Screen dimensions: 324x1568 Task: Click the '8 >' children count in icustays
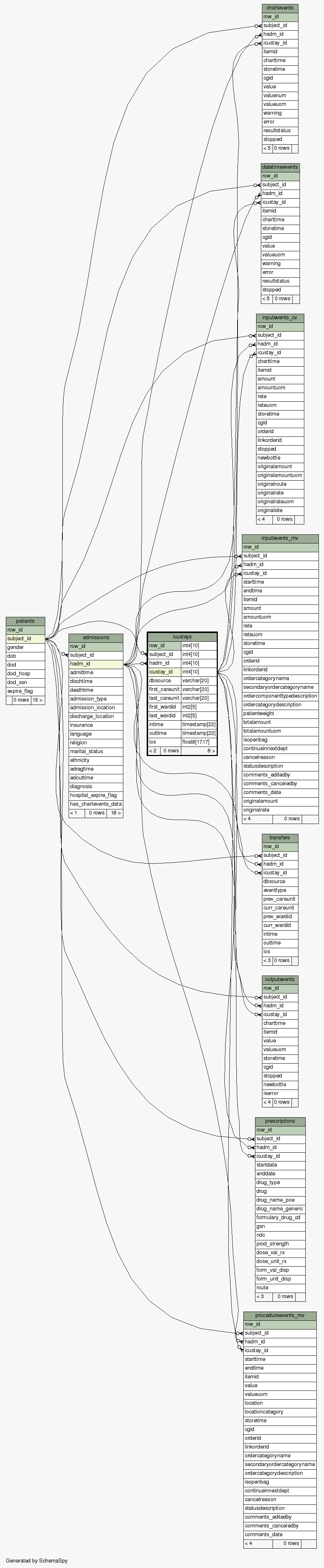tap(199, 751)
